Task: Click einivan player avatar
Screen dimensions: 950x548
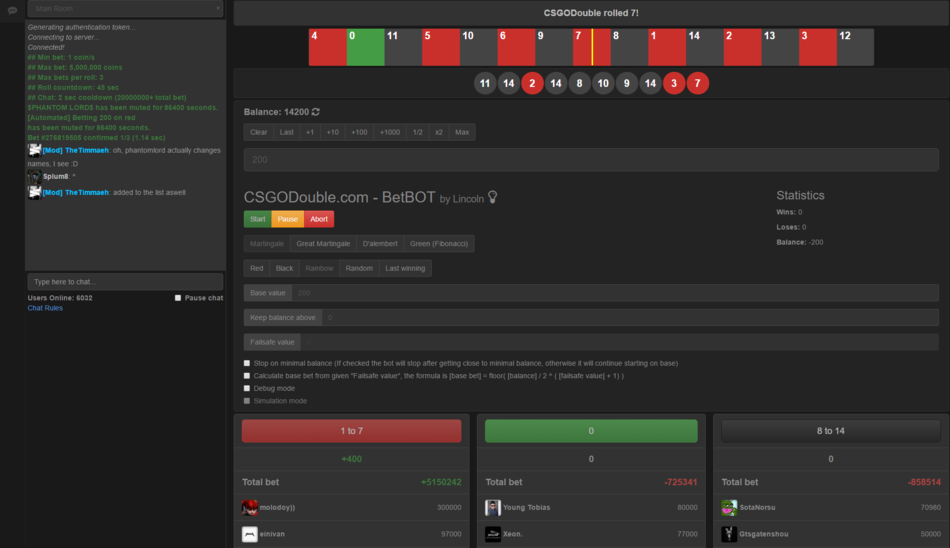Action: tap(250, 534)
